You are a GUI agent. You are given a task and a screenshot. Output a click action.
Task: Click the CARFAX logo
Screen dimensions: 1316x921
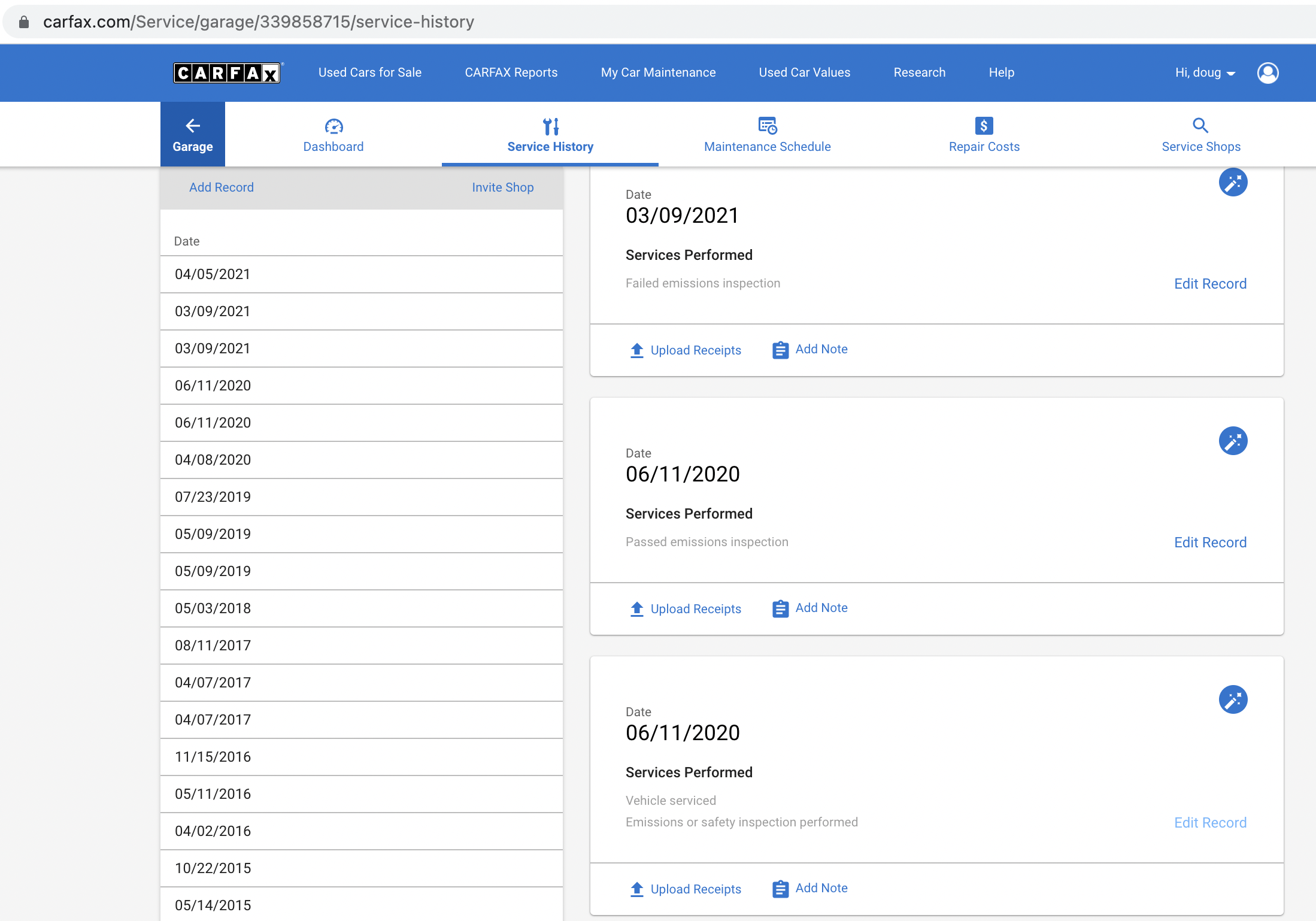228,73
